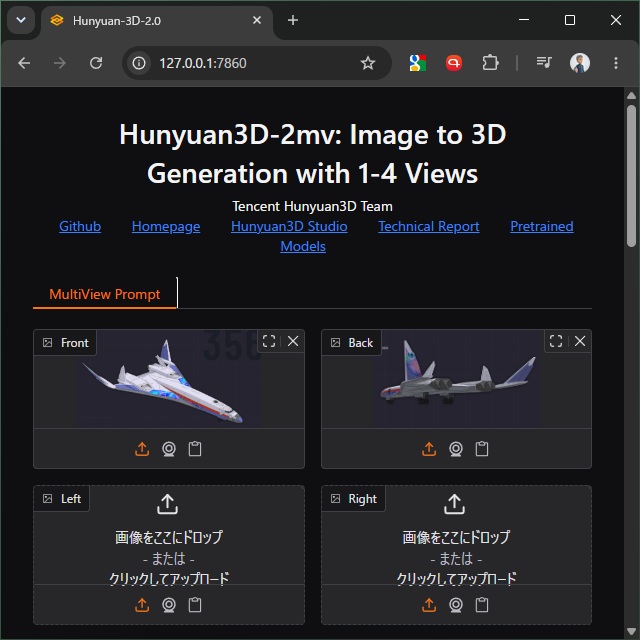
Task: Open the red speech-bubble extension icon
Action: pos(453,63)
